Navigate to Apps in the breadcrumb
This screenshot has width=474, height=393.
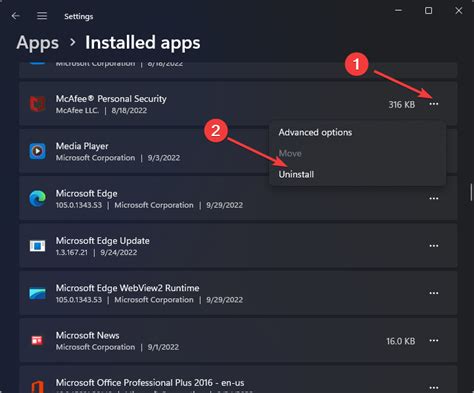point(38,43)
